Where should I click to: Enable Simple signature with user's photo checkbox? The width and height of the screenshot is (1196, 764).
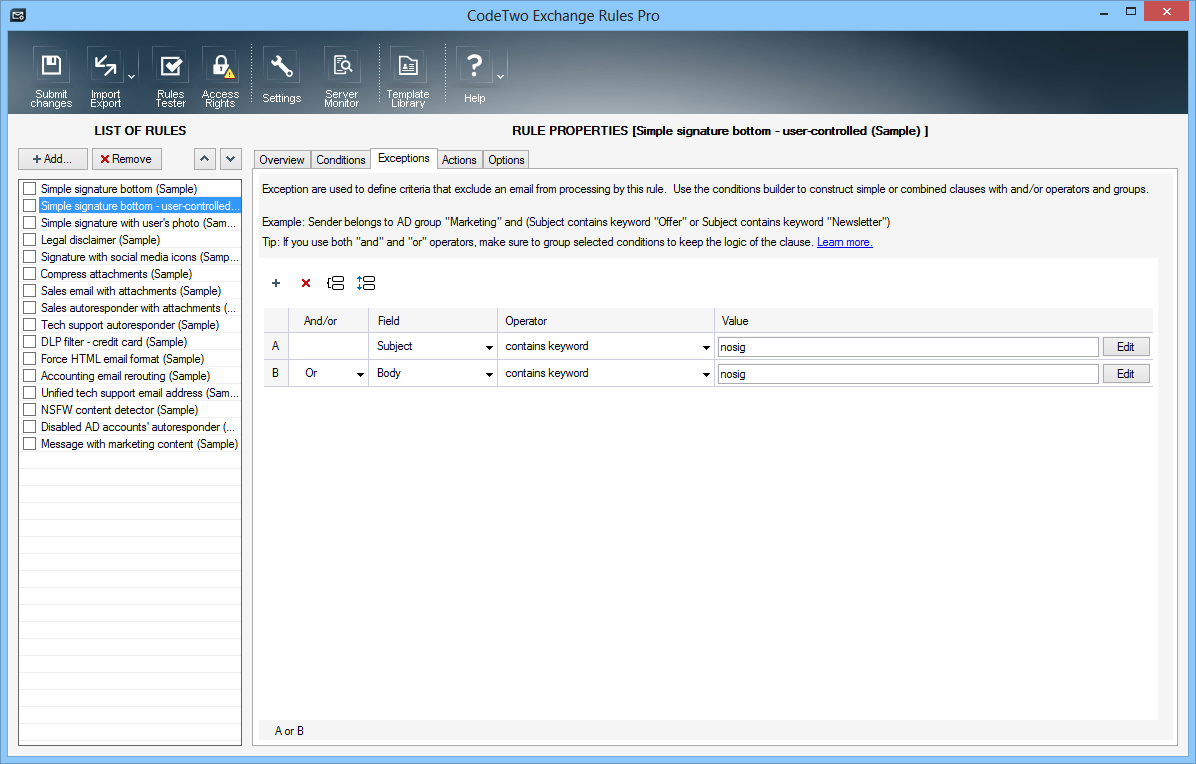click(30, 223)
